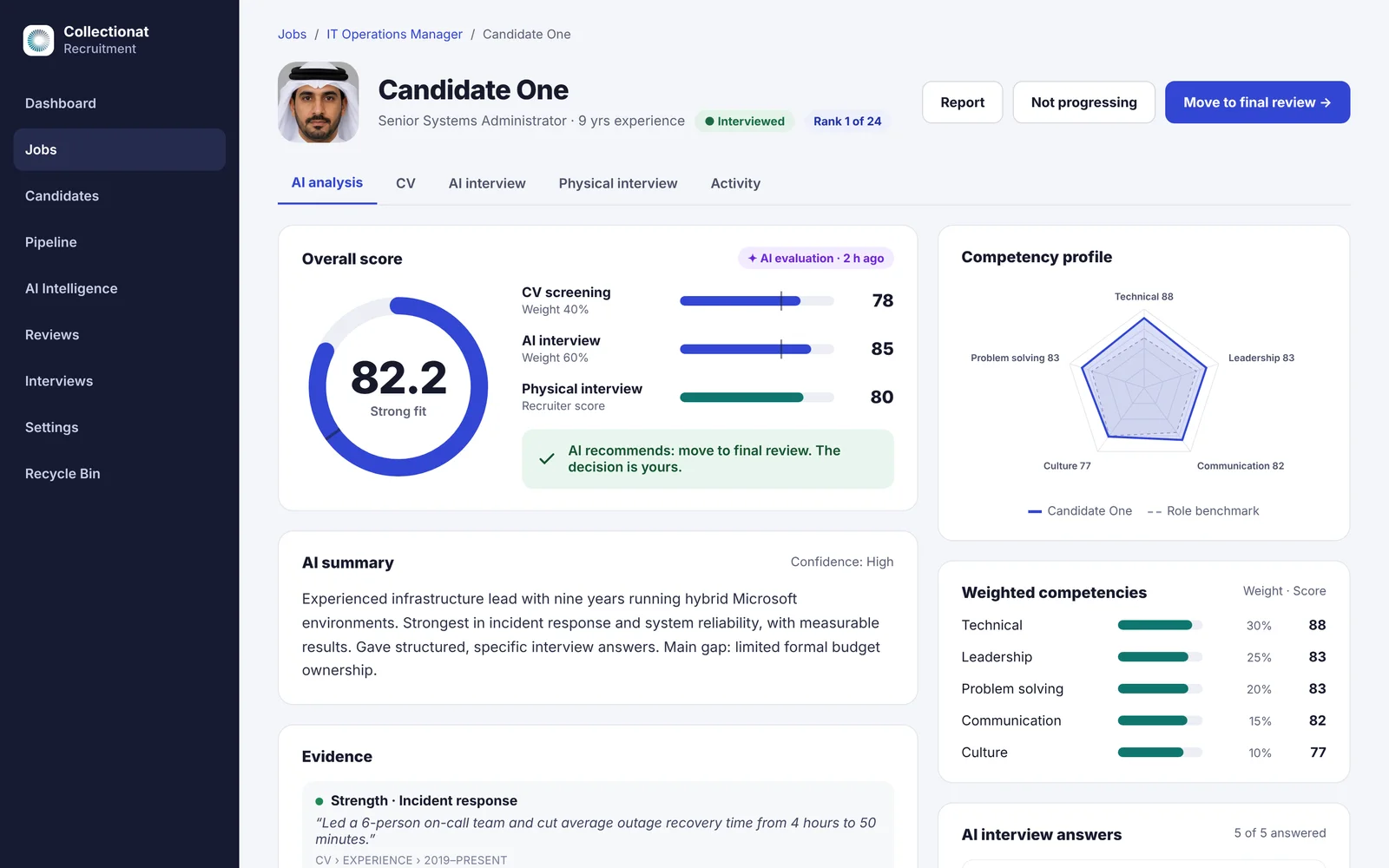Go to IT Operations Manager breadcrumb
The width and height of the screenshot is (1389, 868).
click(394, 35)
